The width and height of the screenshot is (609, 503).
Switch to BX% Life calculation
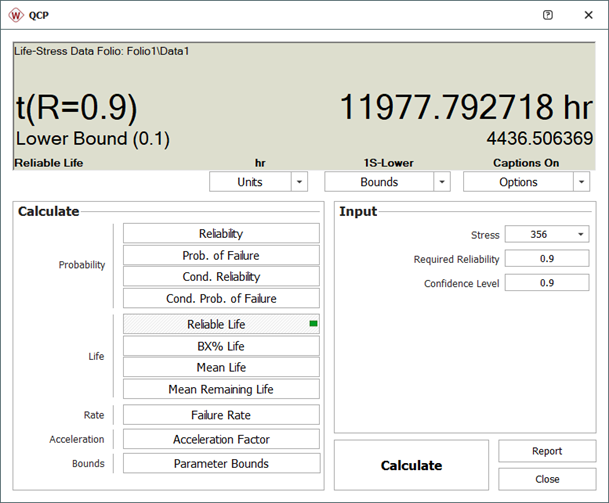(x=221, y=346)
